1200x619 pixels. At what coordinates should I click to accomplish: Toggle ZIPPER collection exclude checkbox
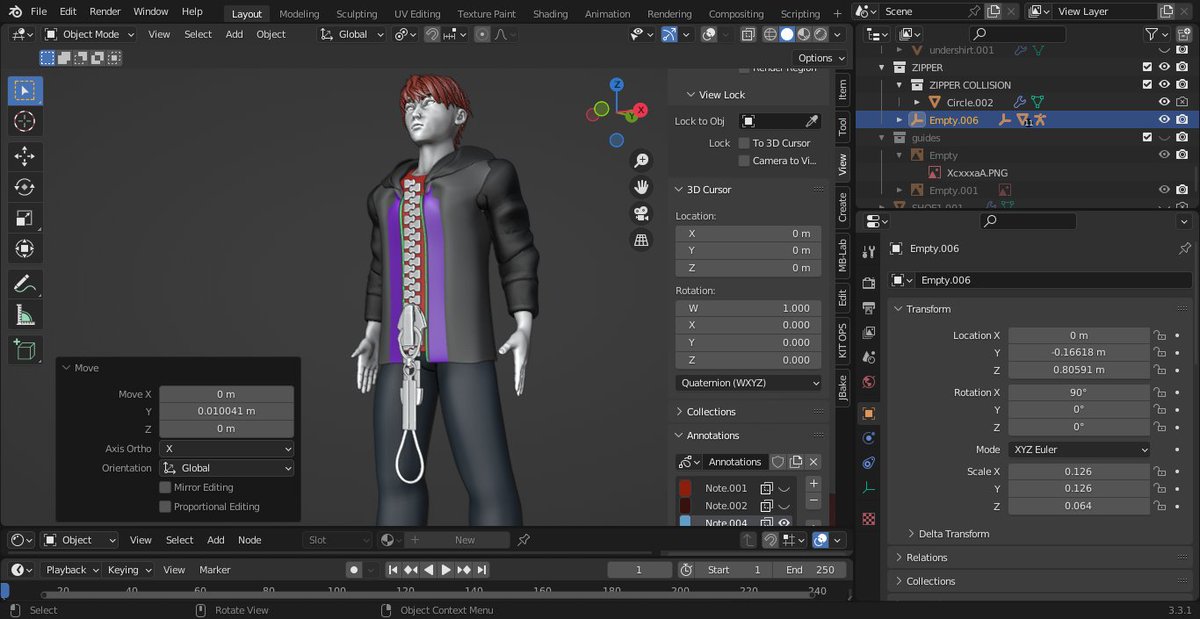pyautogui.click(x=1147, y=67)
